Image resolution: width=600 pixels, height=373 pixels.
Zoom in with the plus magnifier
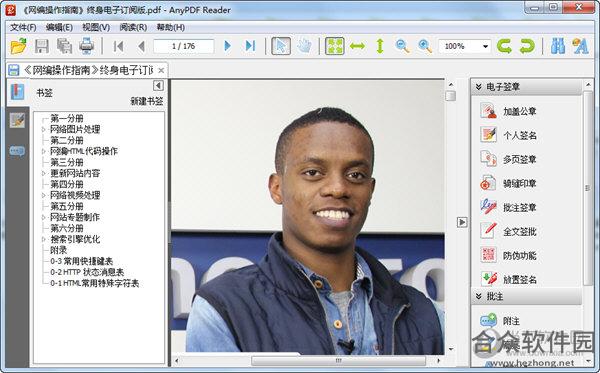click(425, 46)
